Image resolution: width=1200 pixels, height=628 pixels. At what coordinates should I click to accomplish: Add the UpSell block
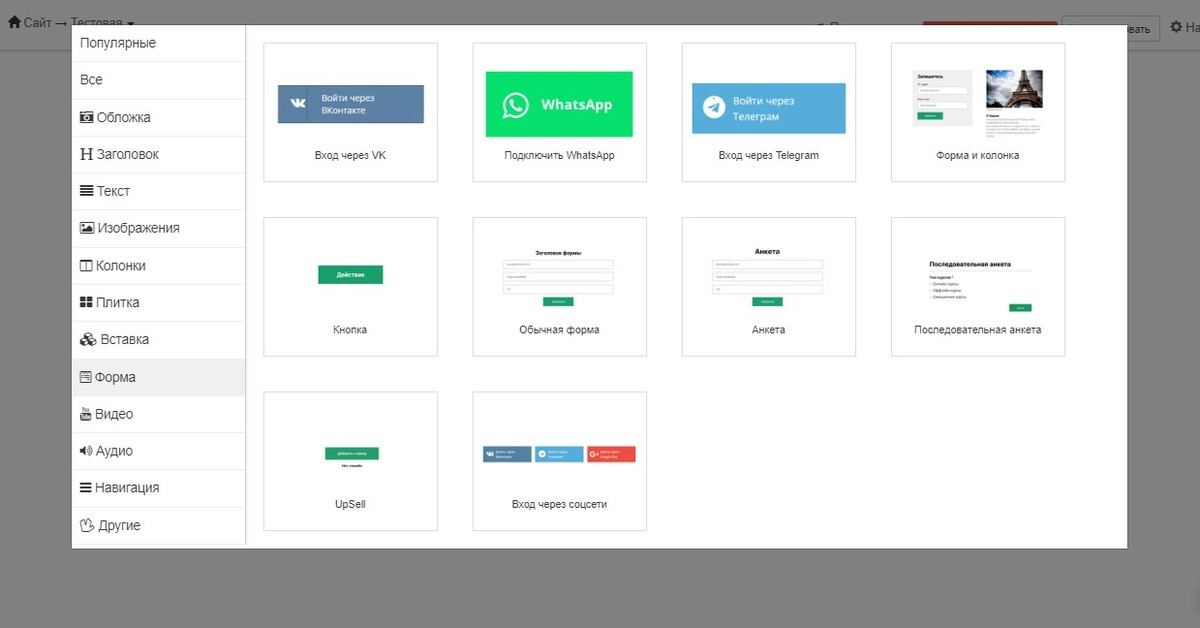350,461
